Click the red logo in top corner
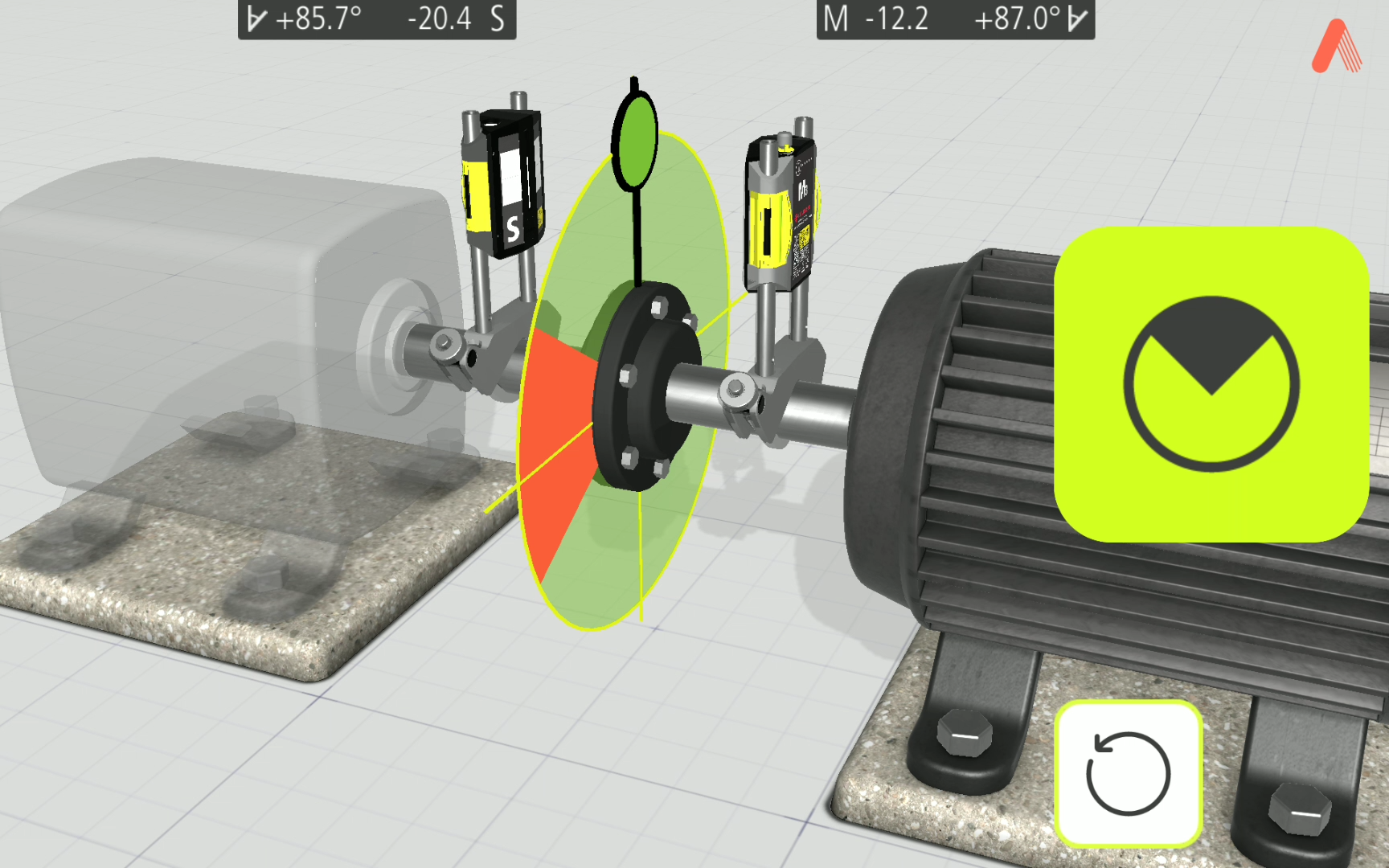 [1336, 47]
